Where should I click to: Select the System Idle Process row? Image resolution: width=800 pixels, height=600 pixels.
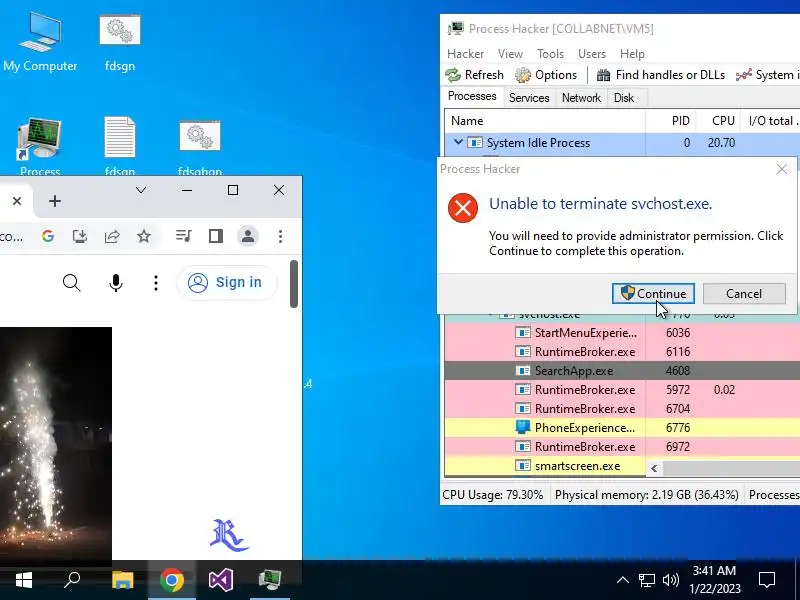click(622, 143)
